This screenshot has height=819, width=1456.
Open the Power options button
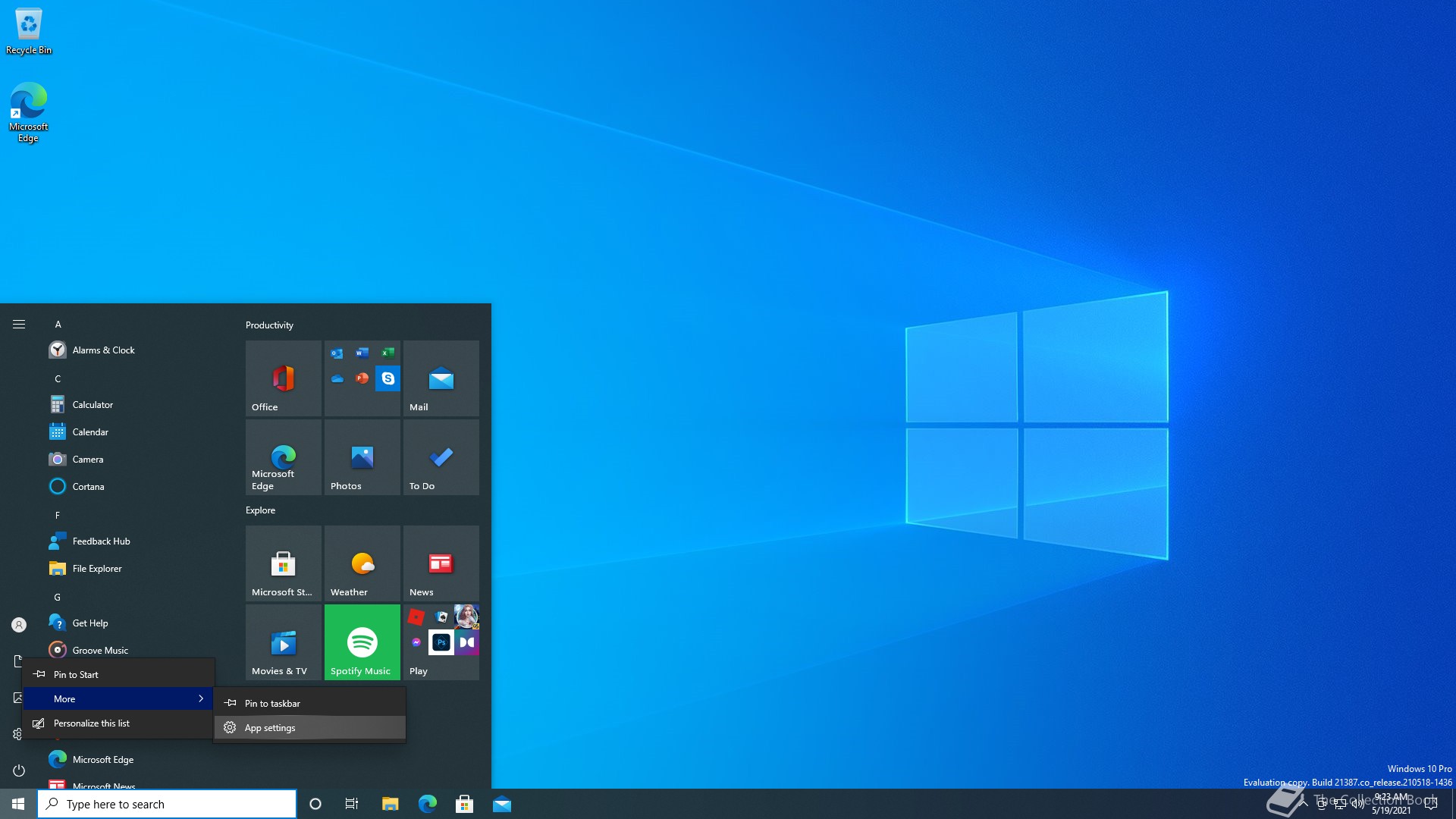pyautogui.click(x=19, y=770)
